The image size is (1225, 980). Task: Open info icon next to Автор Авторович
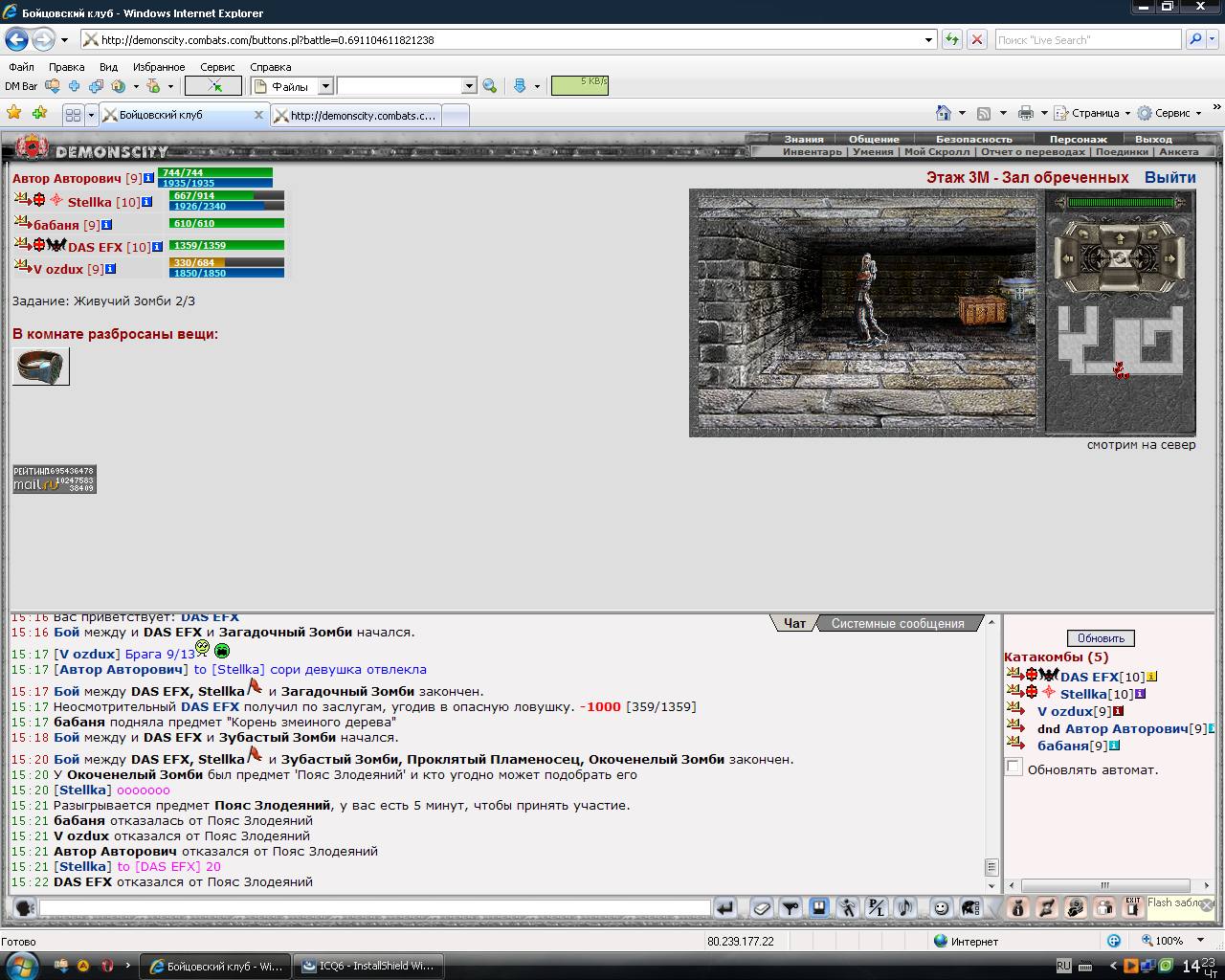[149, 178]
